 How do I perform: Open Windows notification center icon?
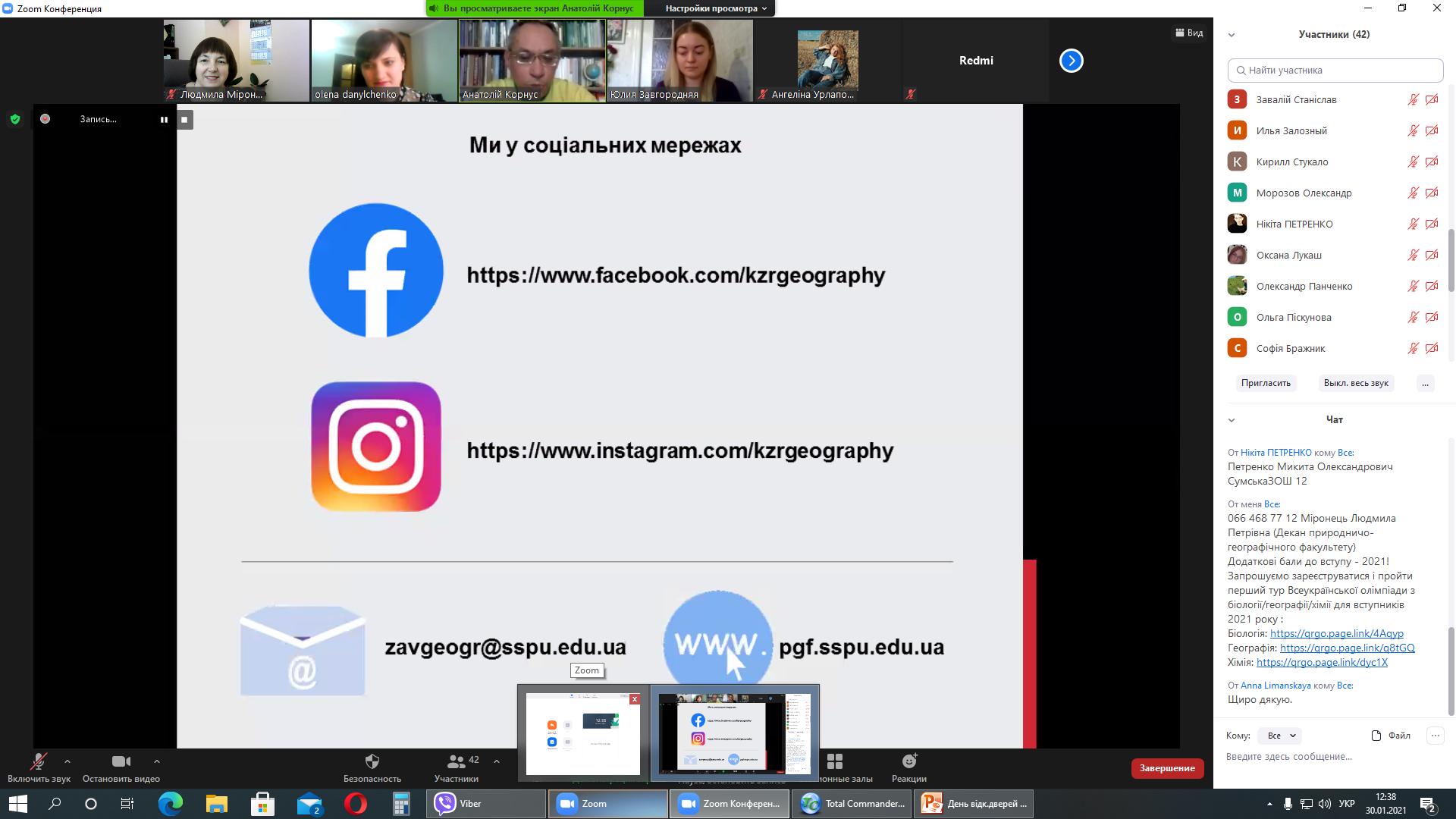pos(1428,805)
